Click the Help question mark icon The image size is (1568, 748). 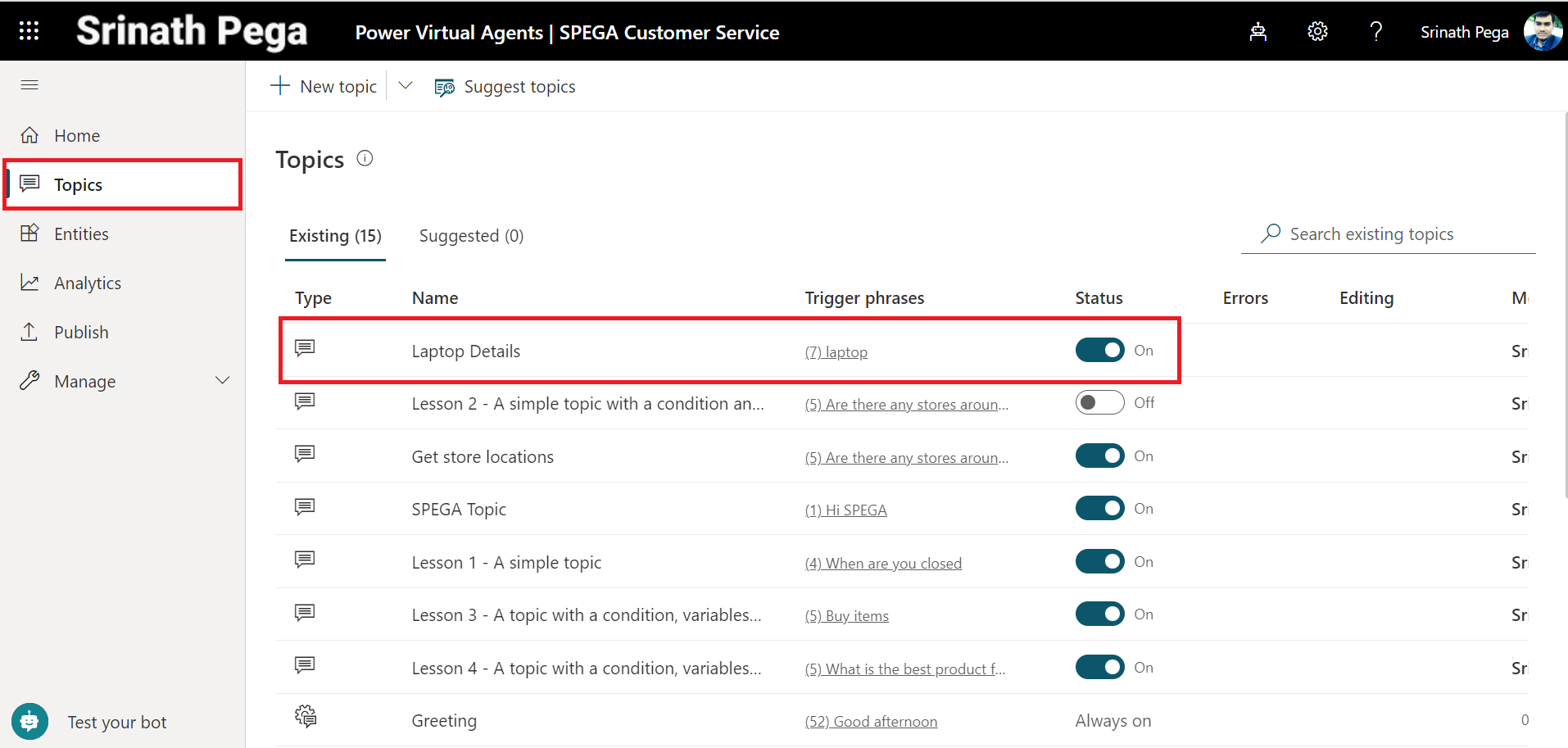pos(1375,32)
